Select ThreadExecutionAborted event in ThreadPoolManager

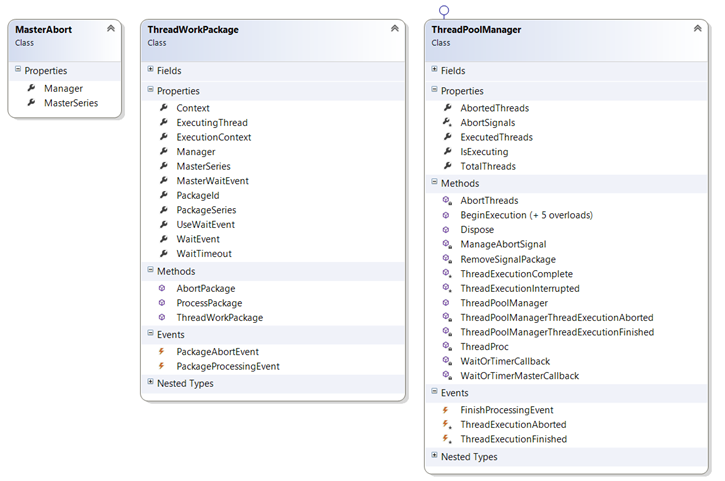click(513, 424)
